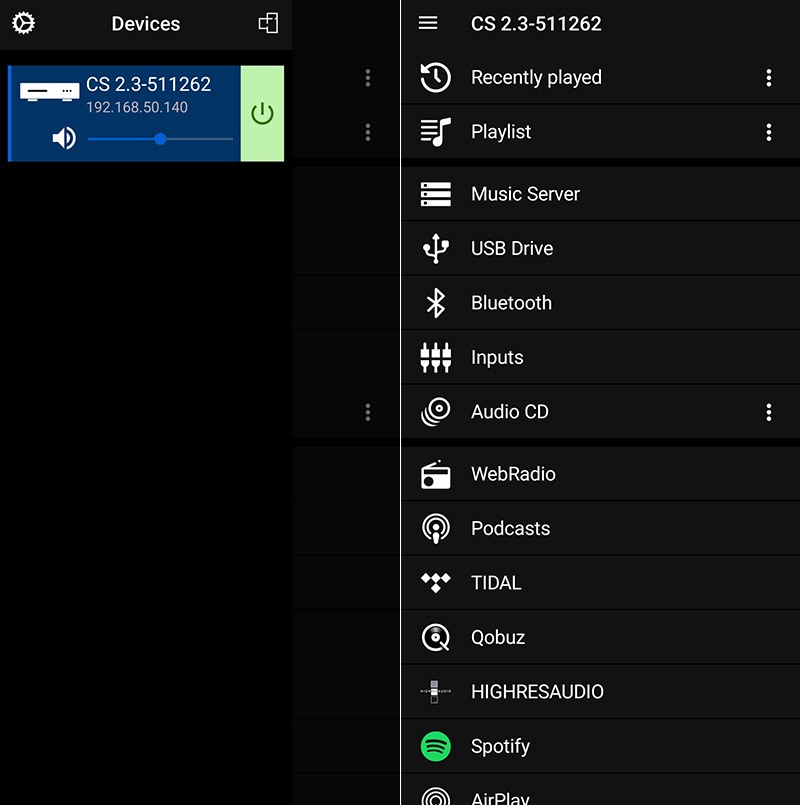
Task: Click three-dot menu in dimmed Playlist row
Action: [x=368, y=132]
